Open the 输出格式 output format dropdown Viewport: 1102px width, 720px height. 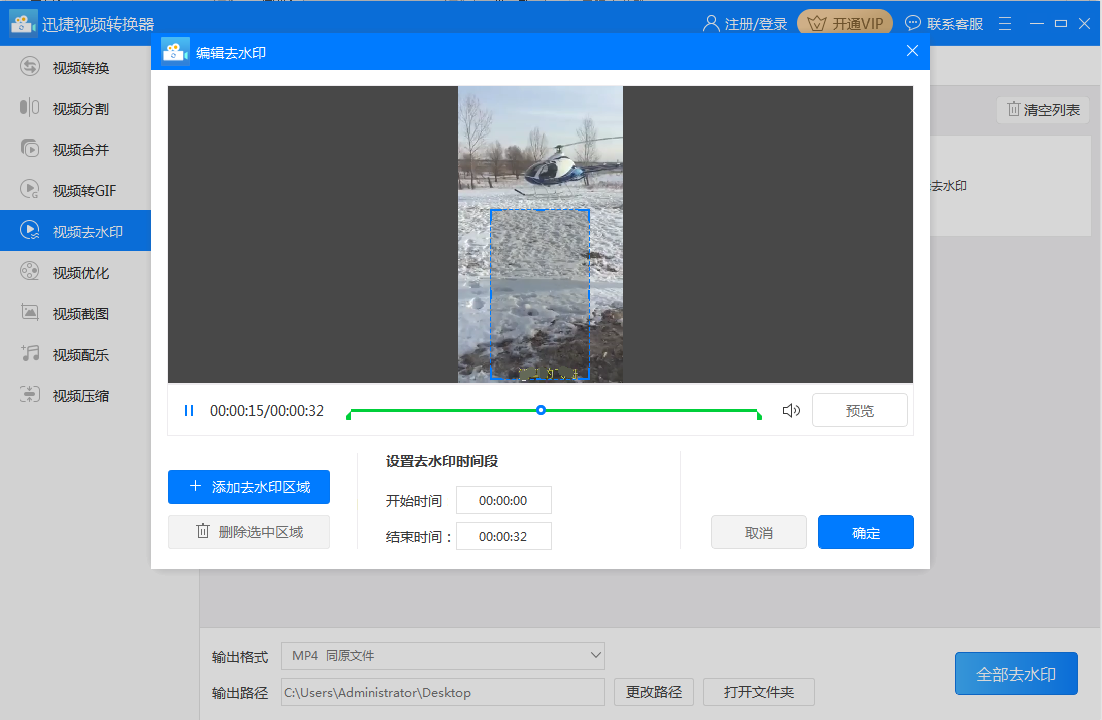tap(443, 656)
